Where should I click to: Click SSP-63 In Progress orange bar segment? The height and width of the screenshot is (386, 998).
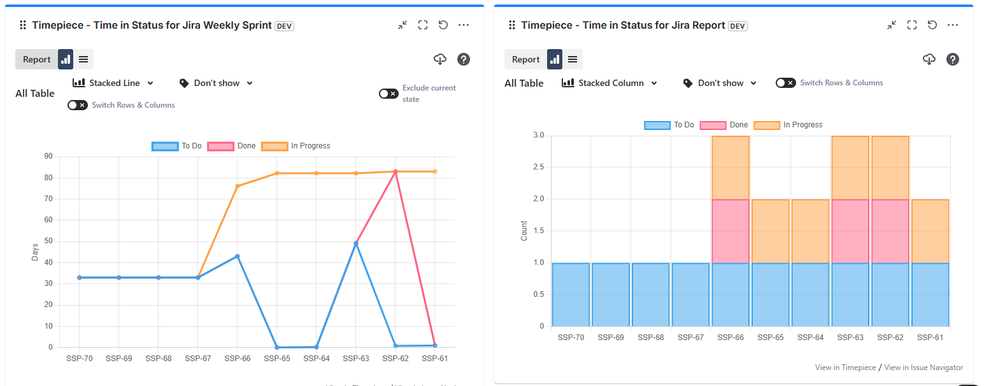(x=850, y=168)
